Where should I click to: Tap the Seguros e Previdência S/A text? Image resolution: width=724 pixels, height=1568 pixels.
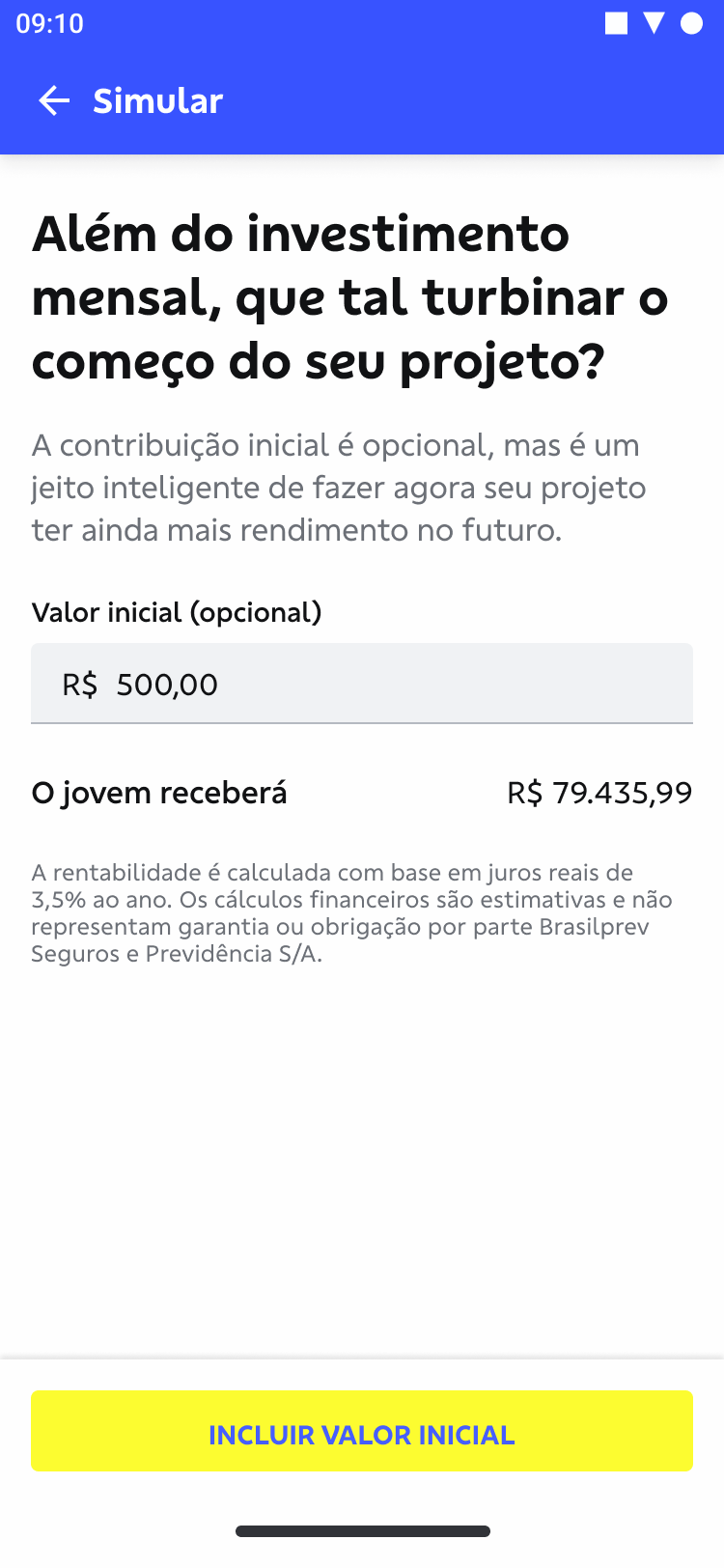[x=177, y=954]
